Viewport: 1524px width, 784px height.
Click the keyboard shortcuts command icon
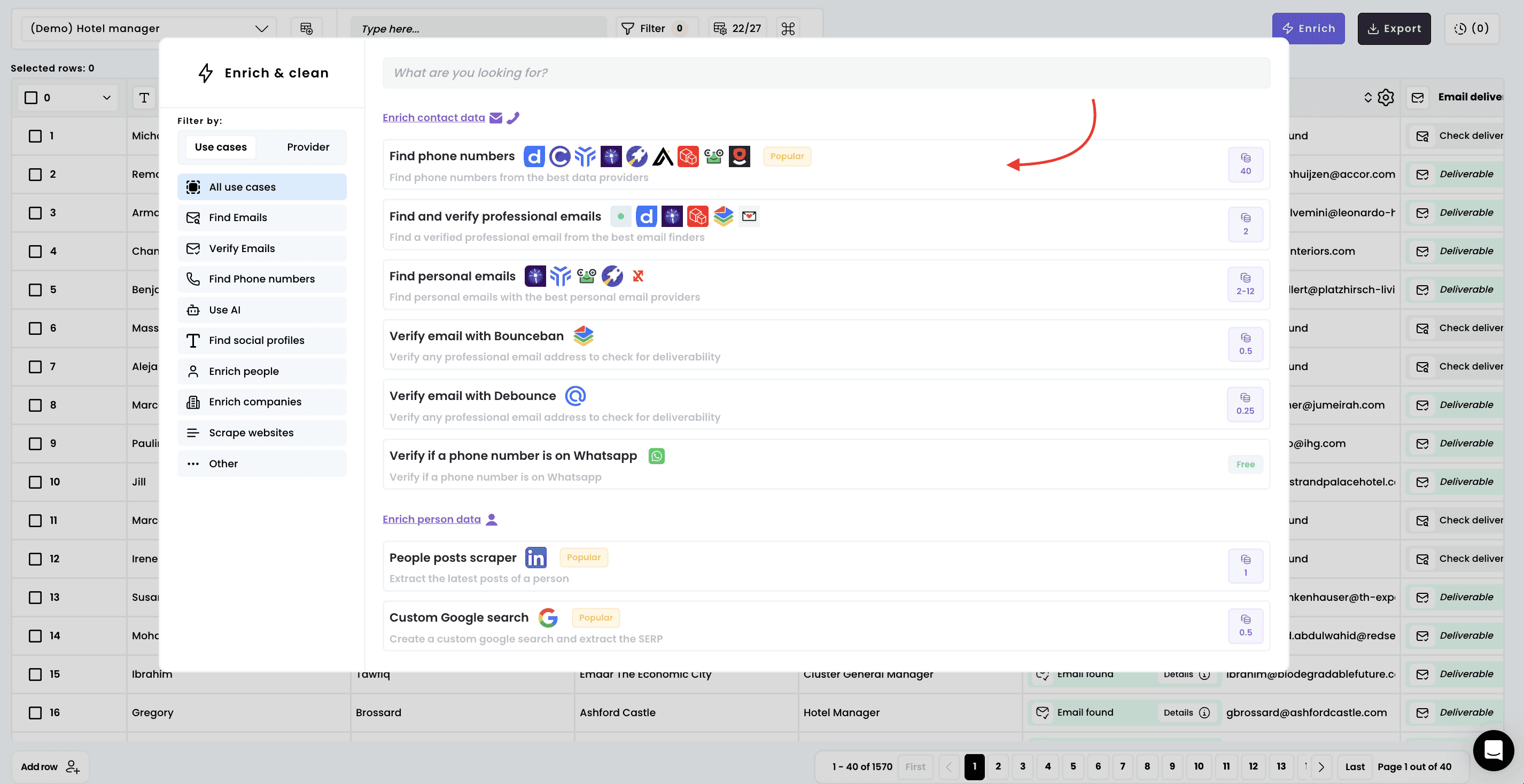(x=788, y=28)
